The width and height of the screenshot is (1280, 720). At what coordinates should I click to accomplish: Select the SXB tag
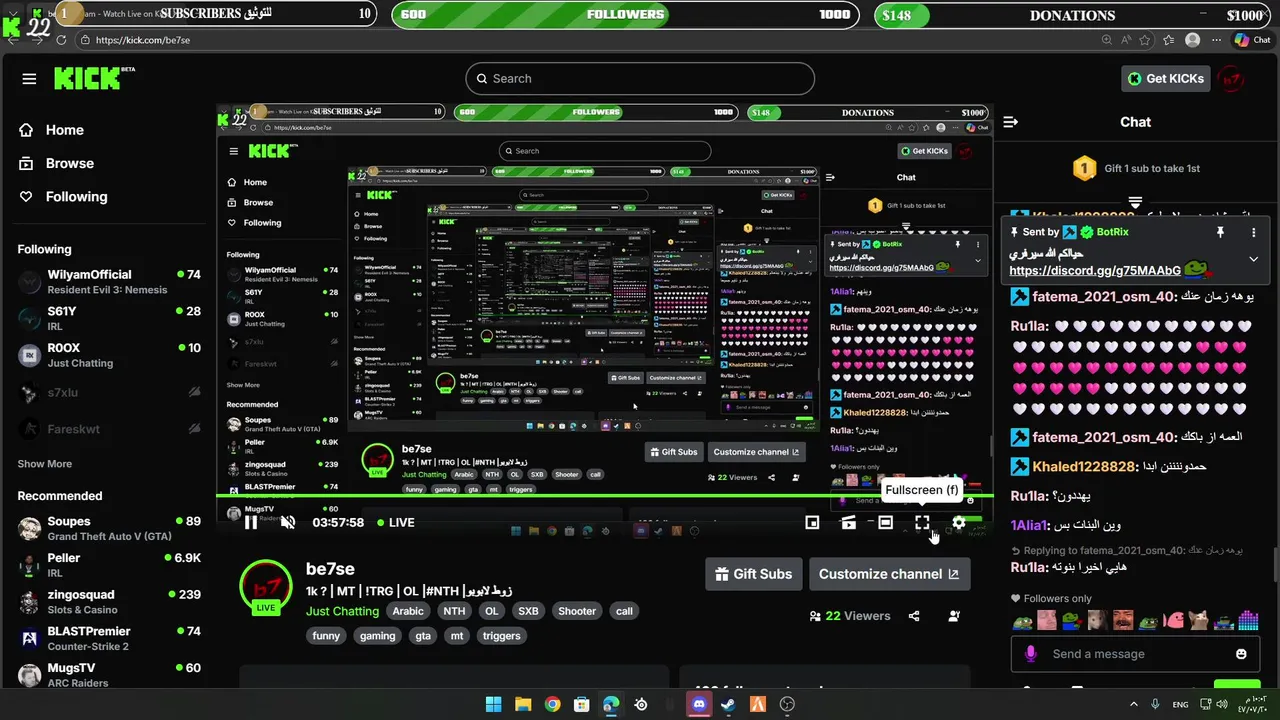click(x=528, y=611)
